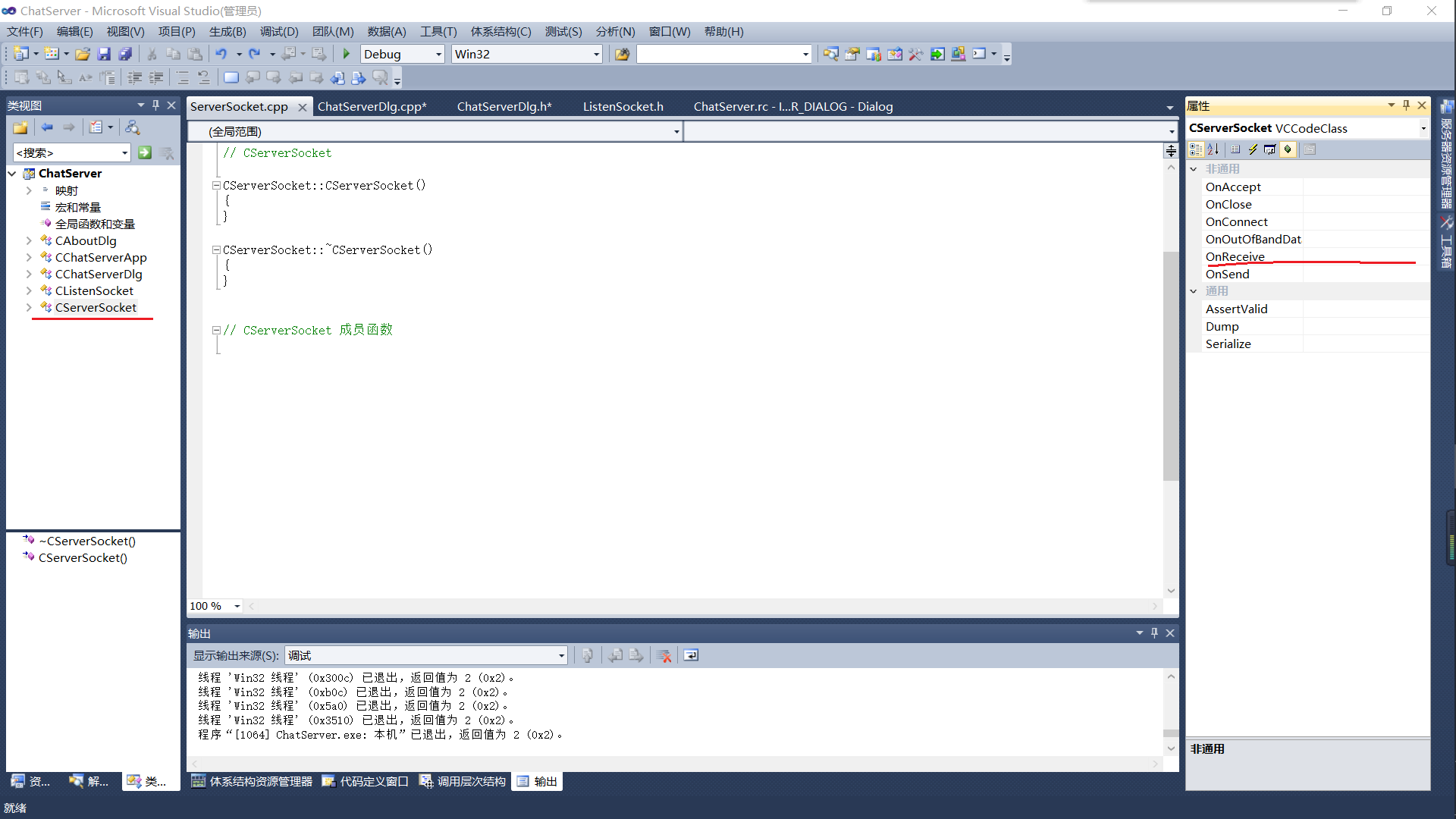The image size is (1456, 819).
Task: Select CServerSocket() constructor in member list
Action: point(83,557)
